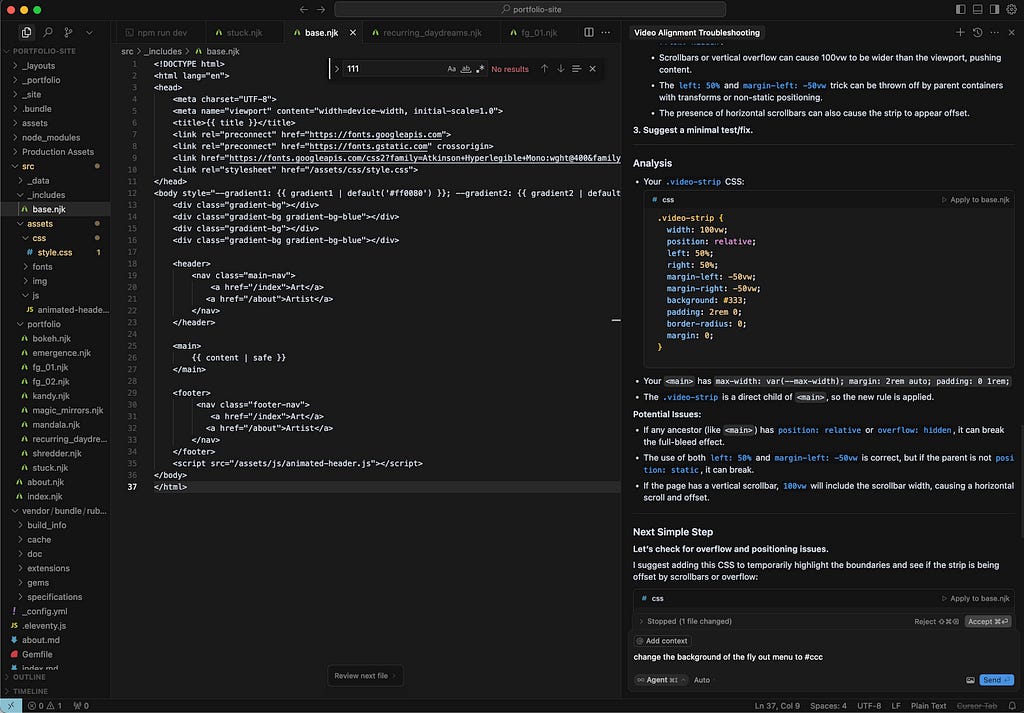Close the base.njk tab
This screenshot has height=713, width=1024.
(x=353, y=33)
